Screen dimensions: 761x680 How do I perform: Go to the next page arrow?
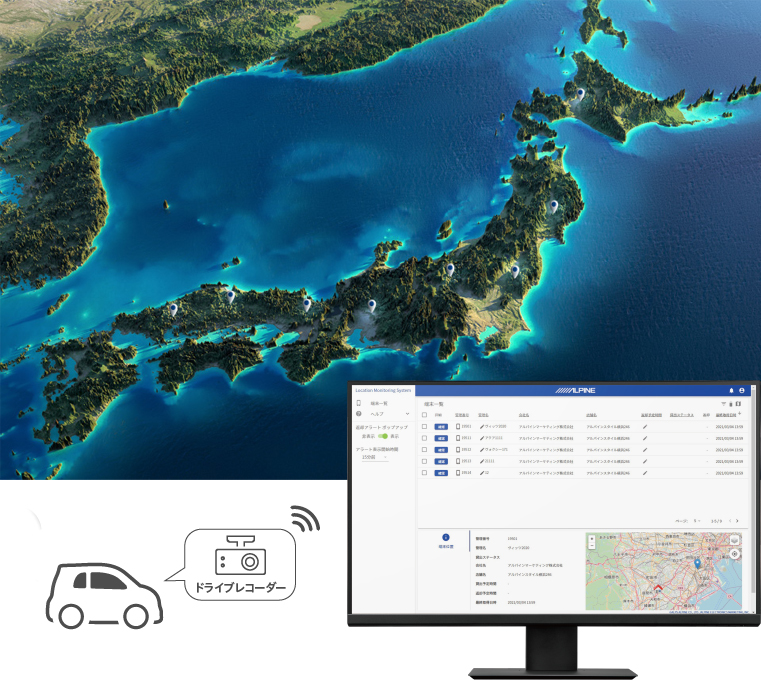click(x=737, y=521)
